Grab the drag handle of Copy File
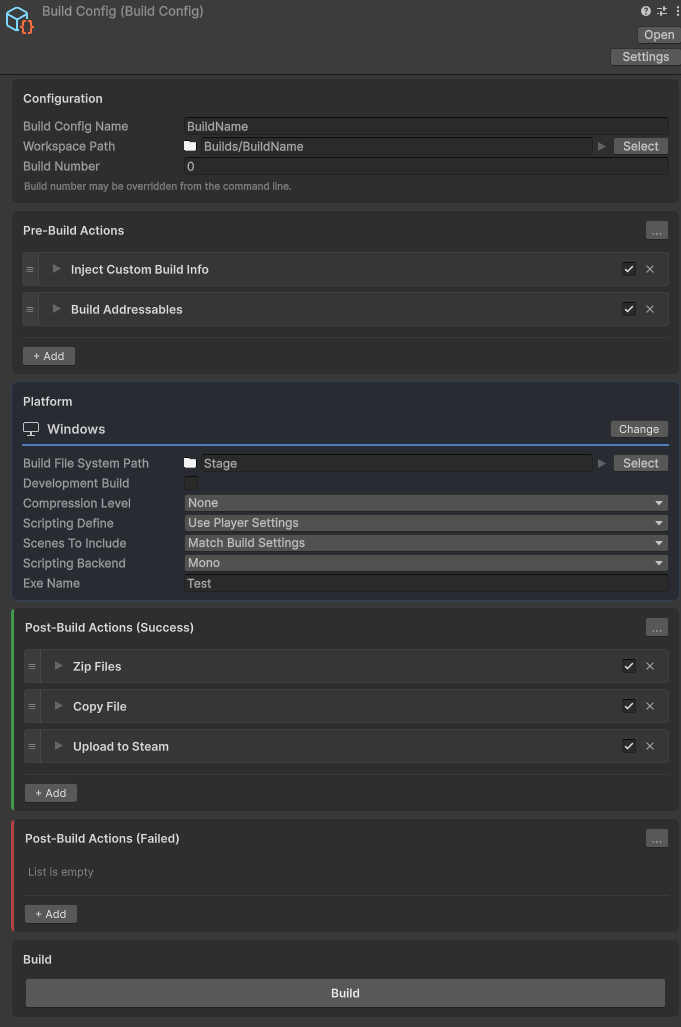The width and height of the screenshot is (681, 1027). [x=32, y=706]
